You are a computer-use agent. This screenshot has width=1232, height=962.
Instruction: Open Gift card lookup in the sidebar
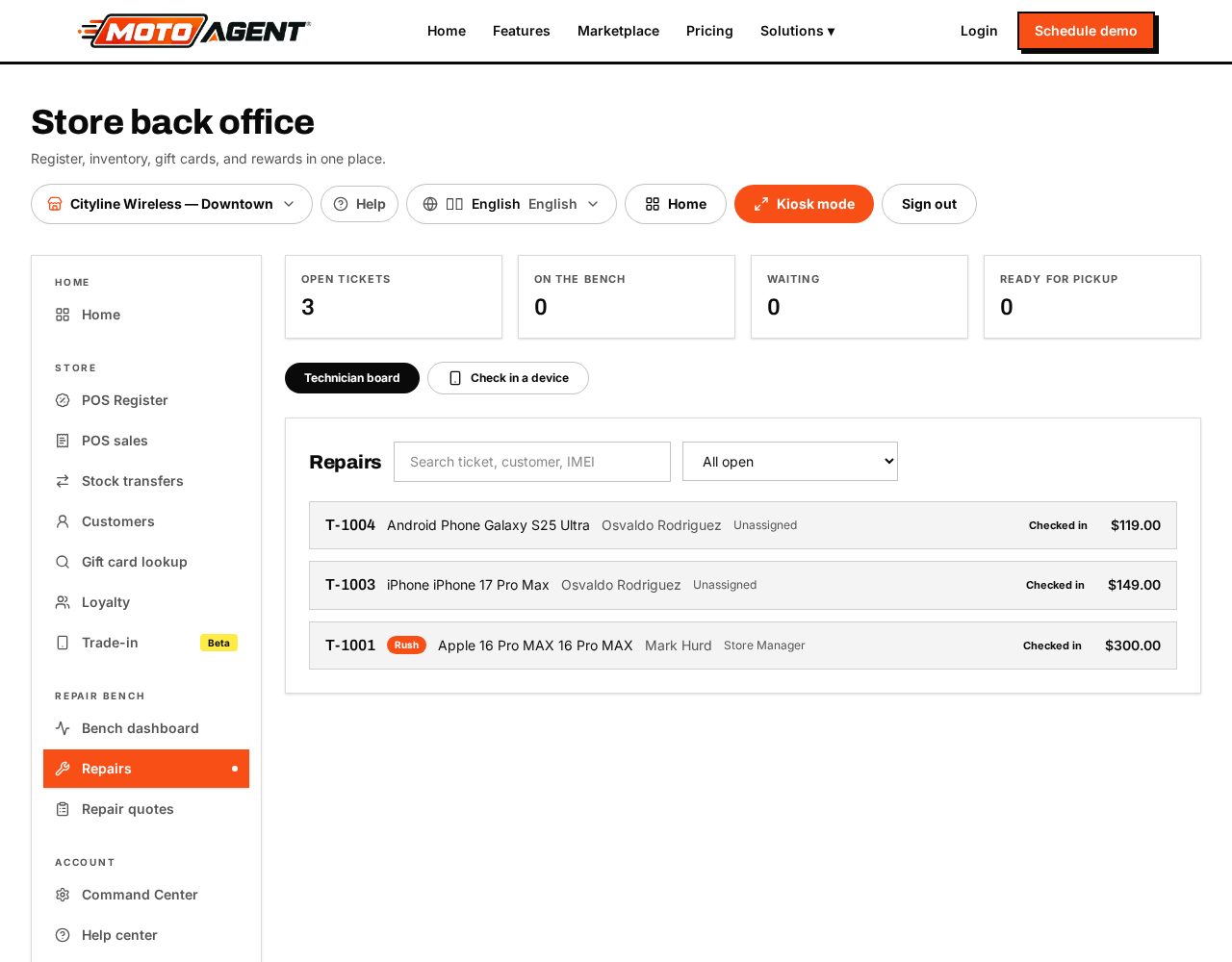point(146,562)
